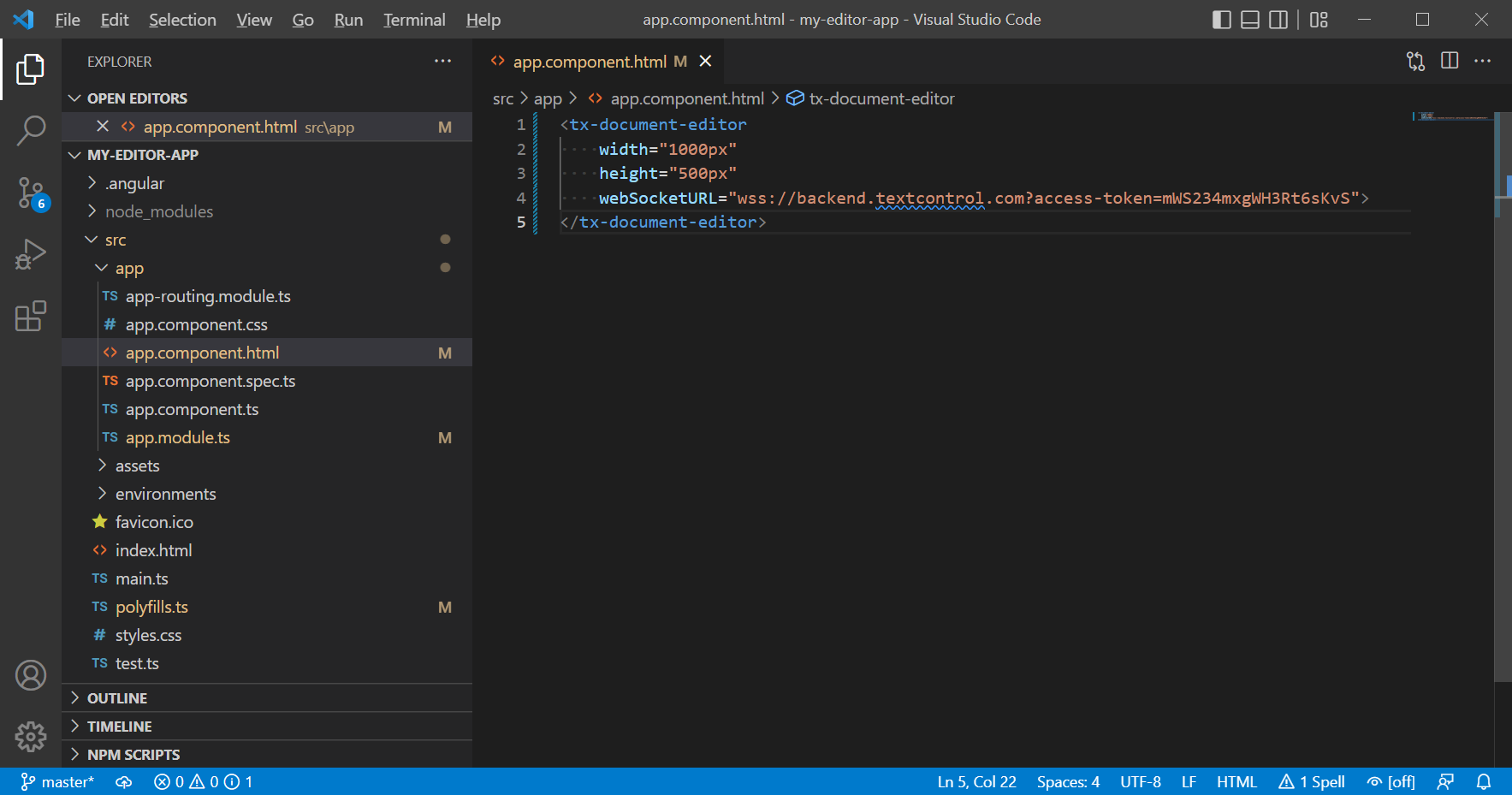The height and width of the screenshot is (795, 1512).
Task: Change encoding via UTF-8 indicator
Action: coord(1141,781)
